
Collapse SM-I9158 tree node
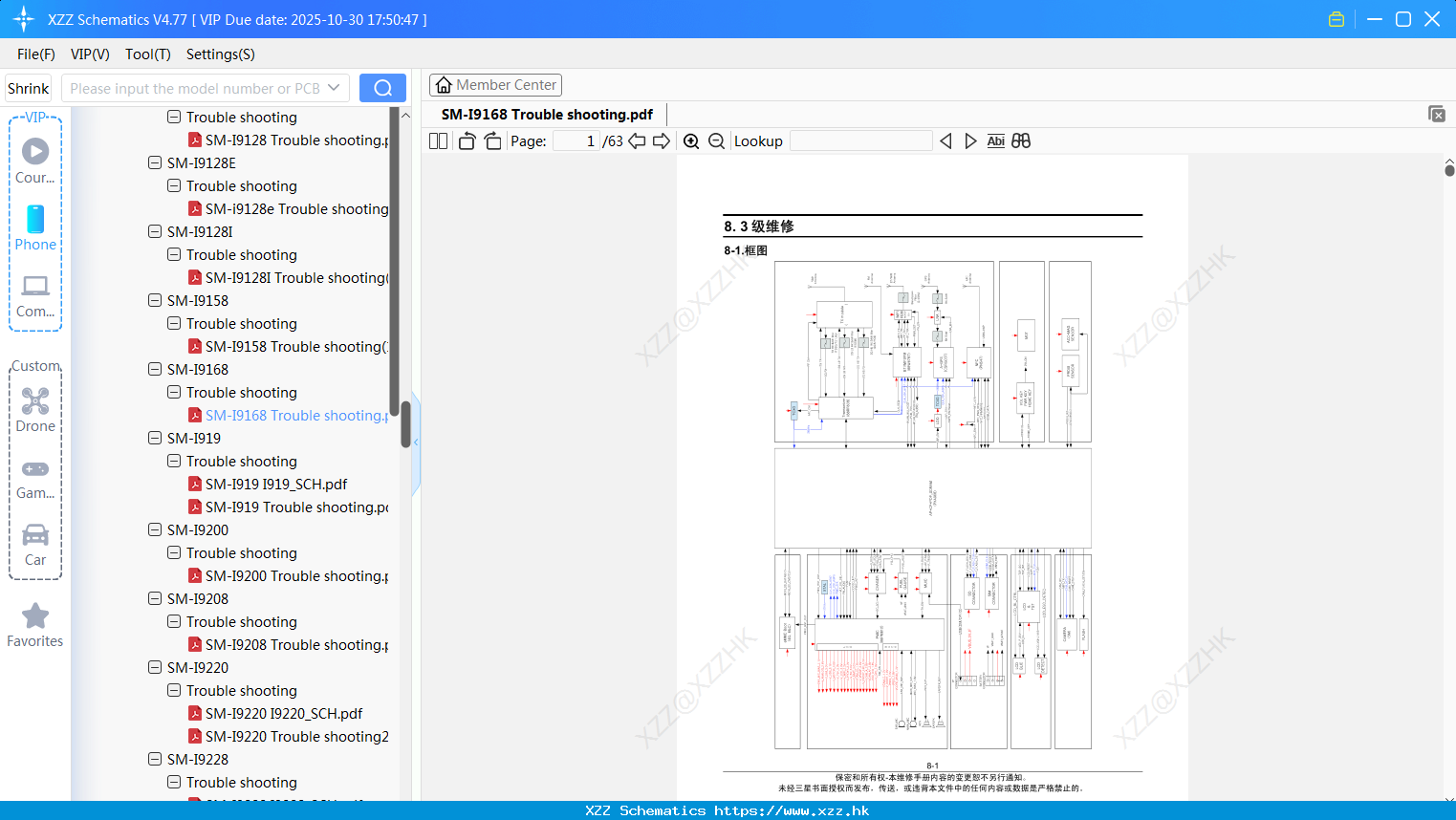click(155, 300)
